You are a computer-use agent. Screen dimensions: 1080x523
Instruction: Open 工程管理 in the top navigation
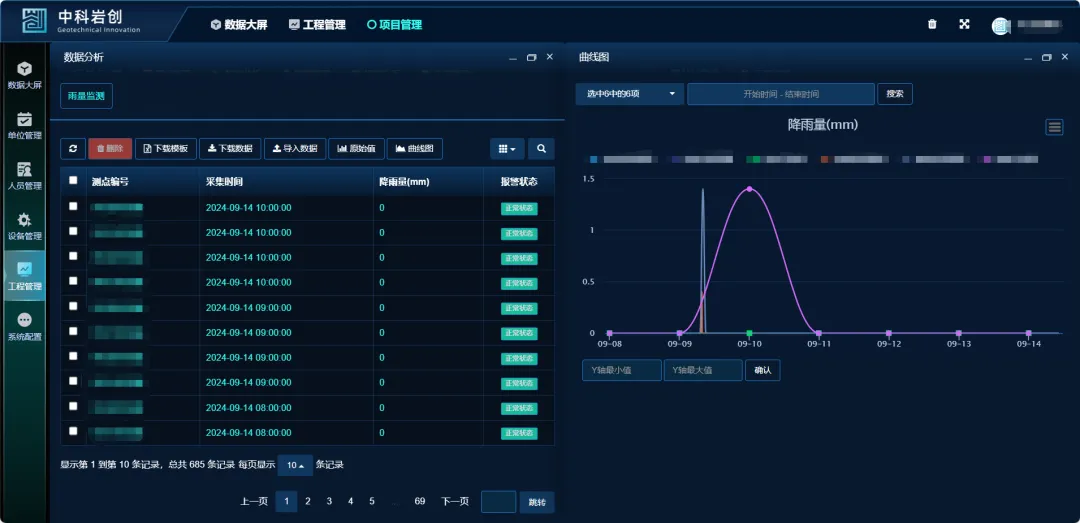click(x=317, y=25)
